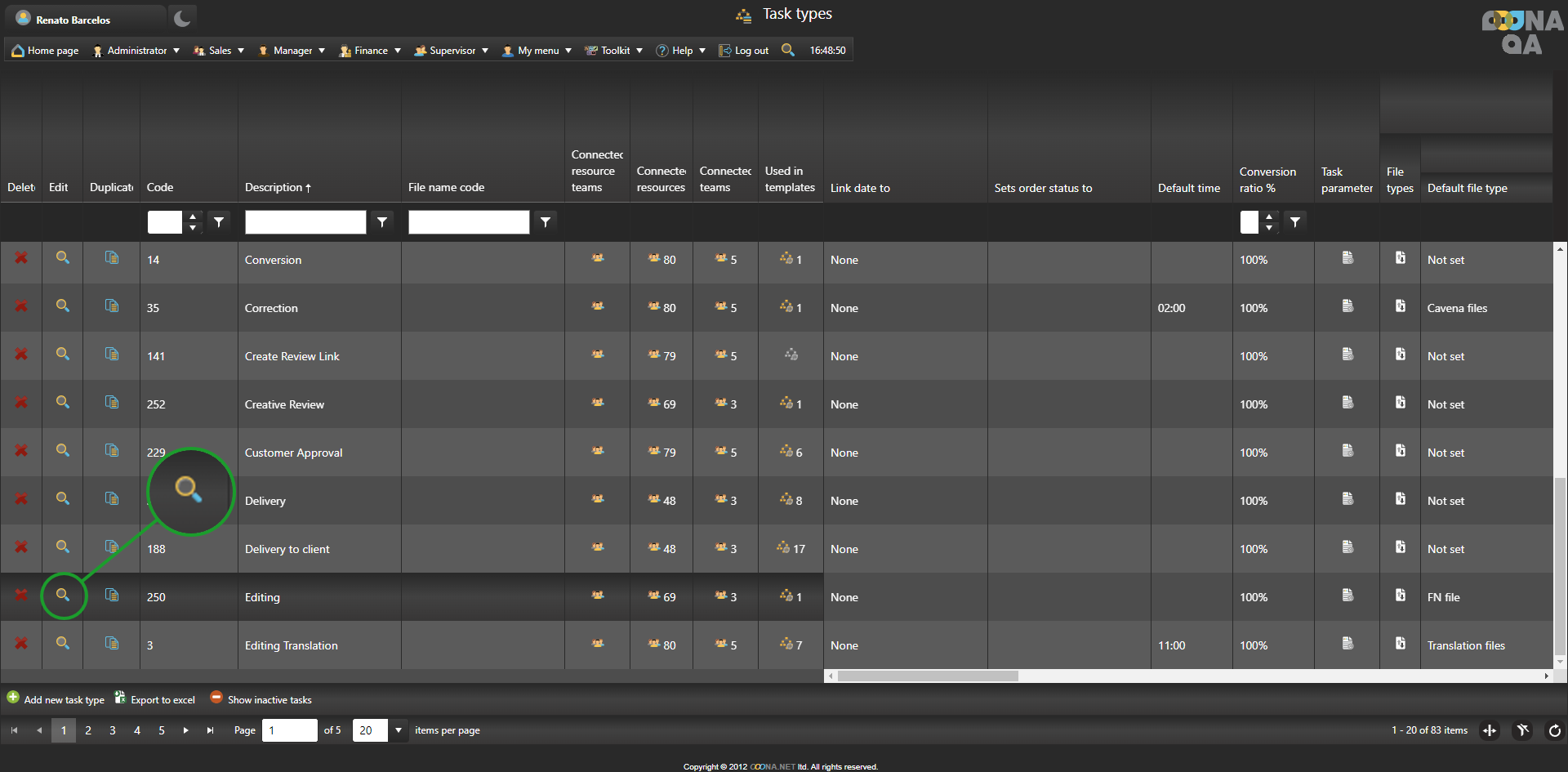Click the search magnifier in top menu
Image resolution: width=1568 pixels, height=772 pixels.
coord(787,50)
